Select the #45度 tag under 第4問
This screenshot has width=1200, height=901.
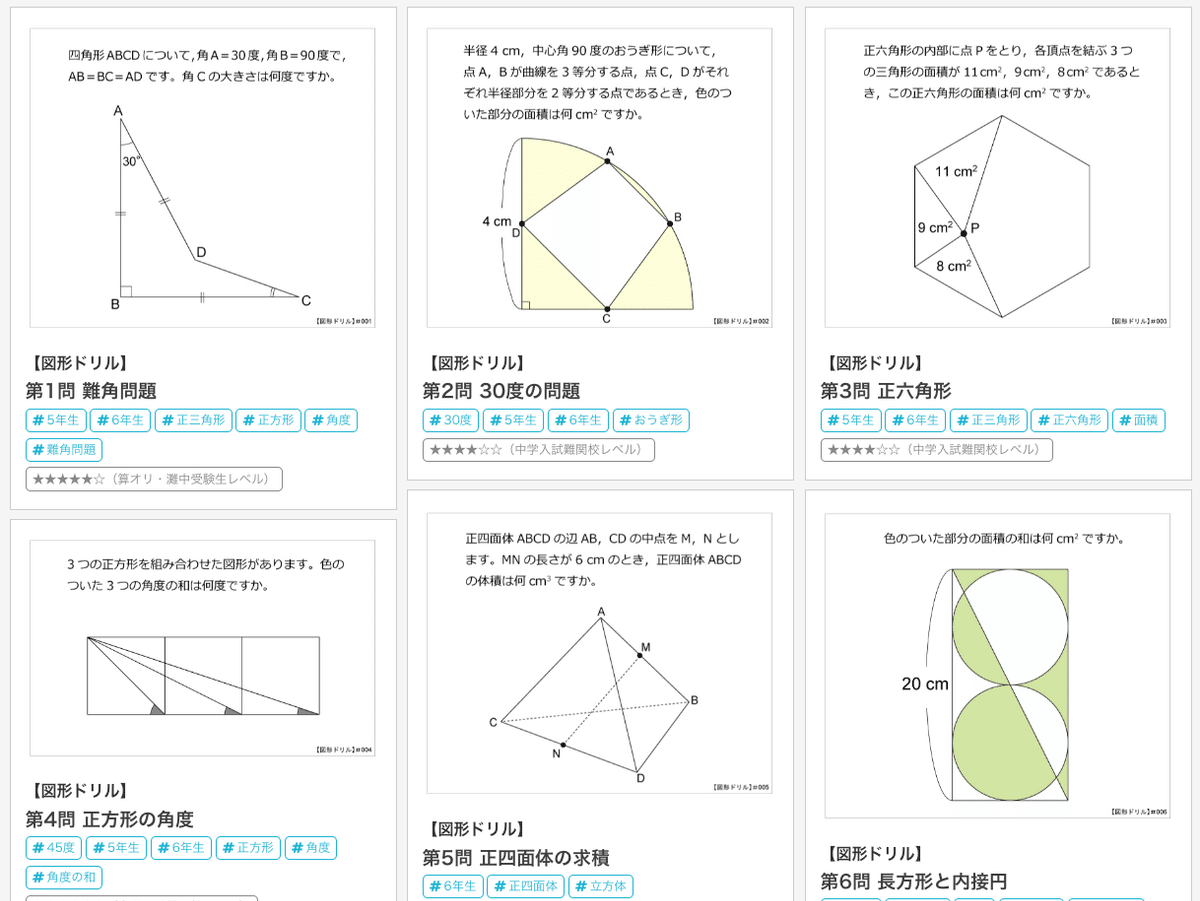(52, 847)
